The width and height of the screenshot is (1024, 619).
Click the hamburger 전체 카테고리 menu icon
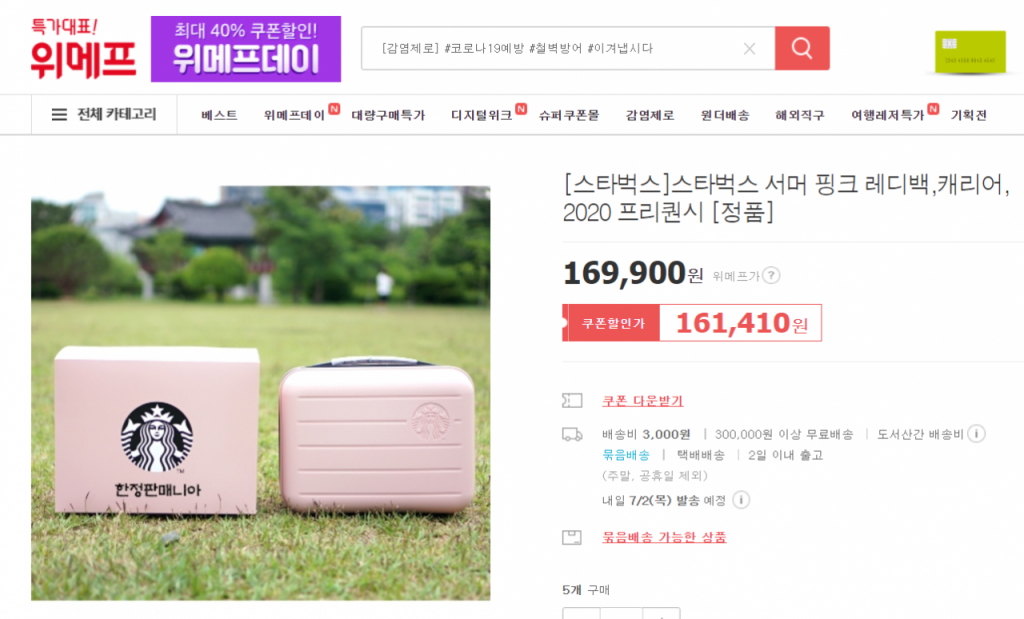click(x=59, y=115)
